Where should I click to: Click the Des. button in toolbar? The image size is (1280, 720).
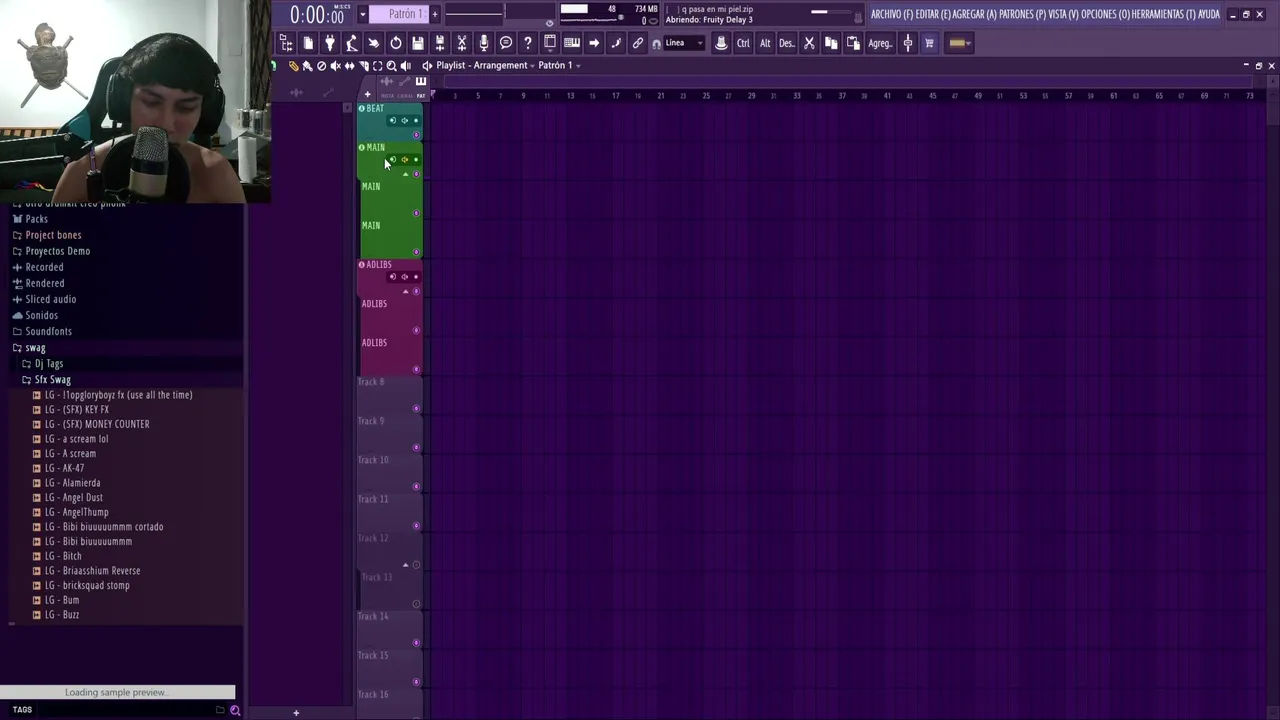click(x=787, y=43)
